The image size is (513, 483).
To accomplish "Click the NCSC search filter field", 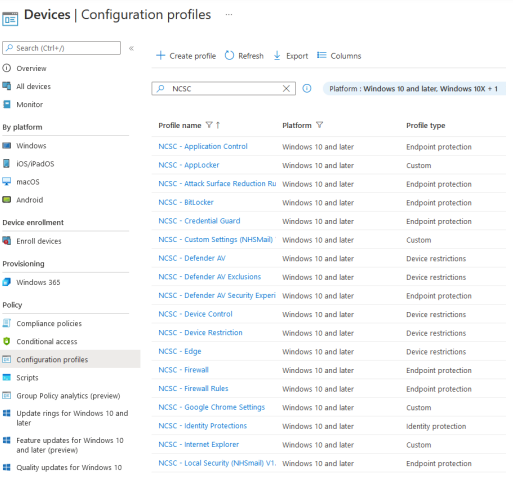I will tap(223, 89).
